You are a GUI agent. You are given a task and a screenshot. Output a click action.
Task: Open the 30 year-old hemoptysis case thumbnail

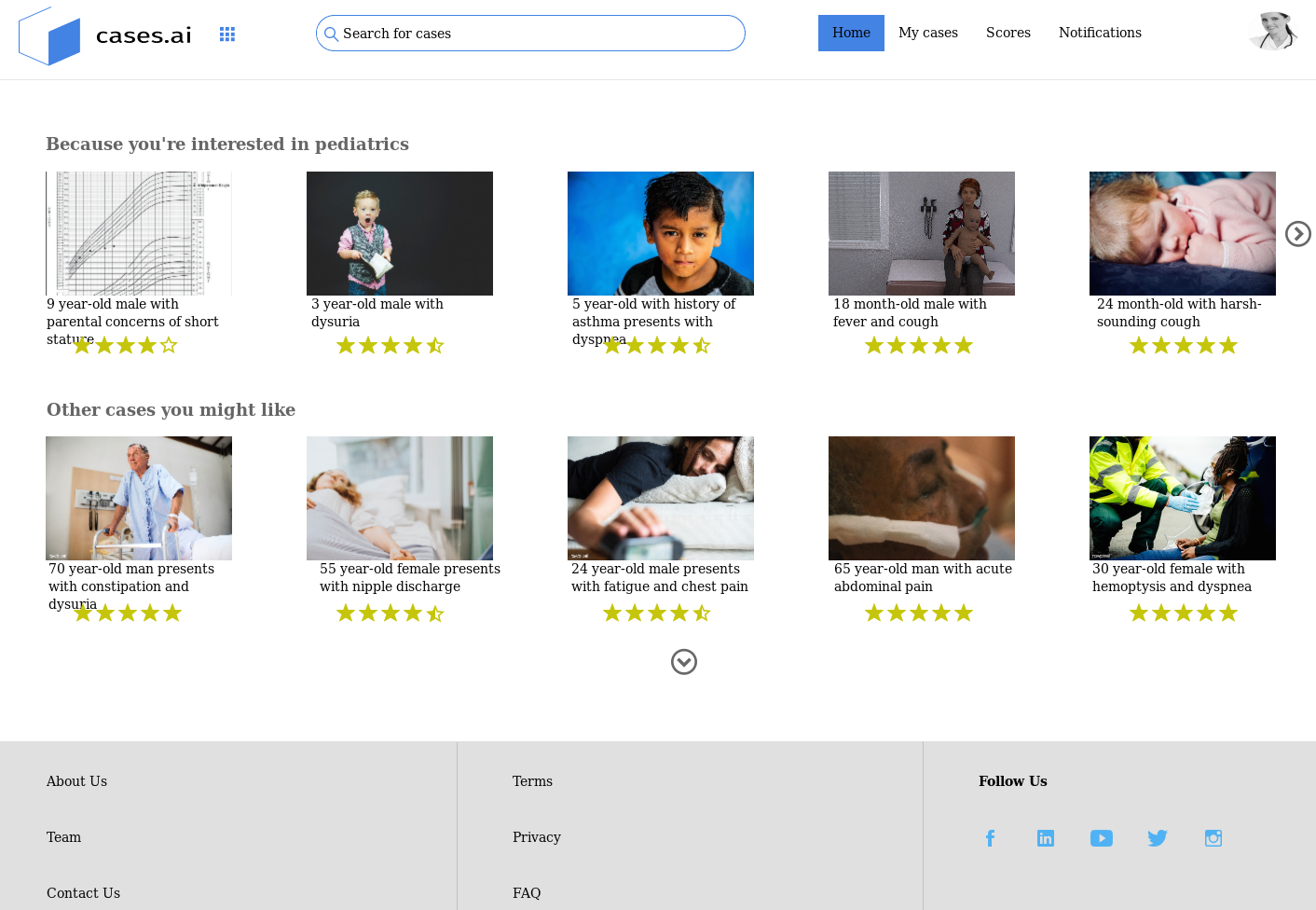[x=1183, y=498]
